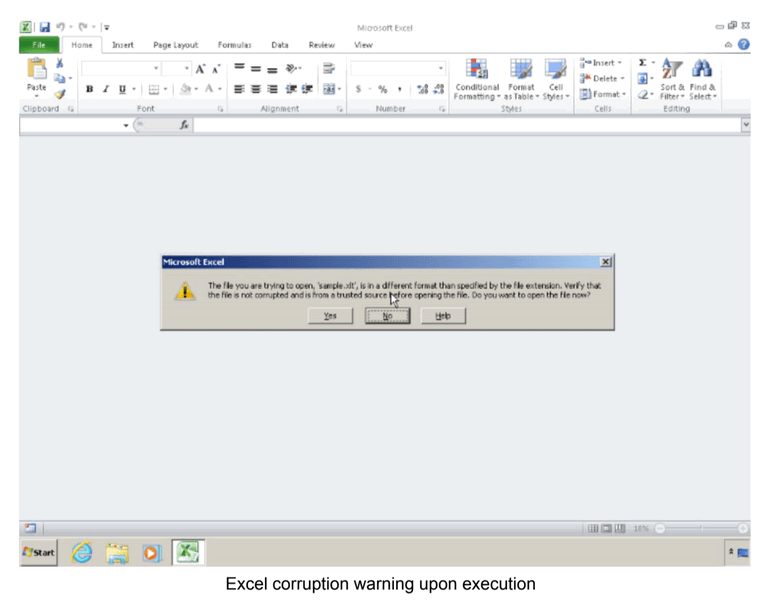This screenshot has width=770, height=605.
Task: Open Conditional Formatting menu
Action: click(x=477, y=80)
